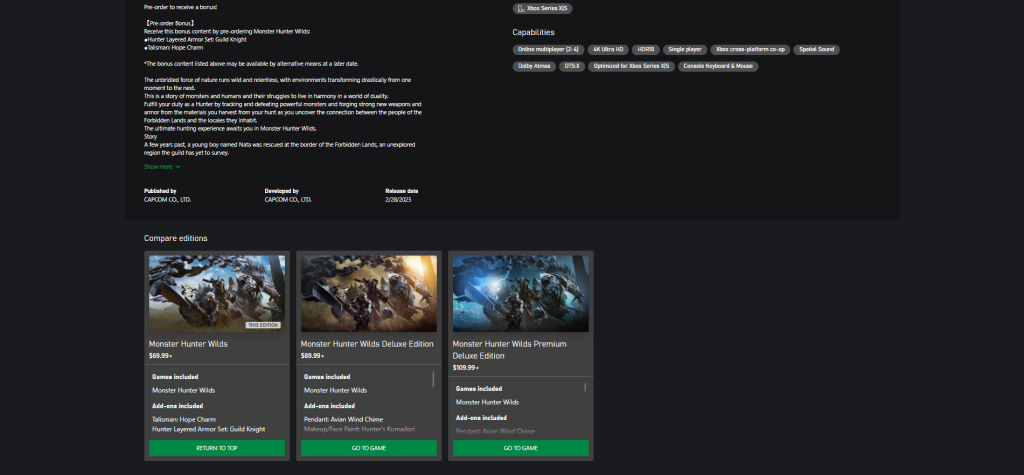Screen dimensions: 1024x475
Task: Click the Premium Deluxe Edition contents scrollbar
Action: point(586,387)
